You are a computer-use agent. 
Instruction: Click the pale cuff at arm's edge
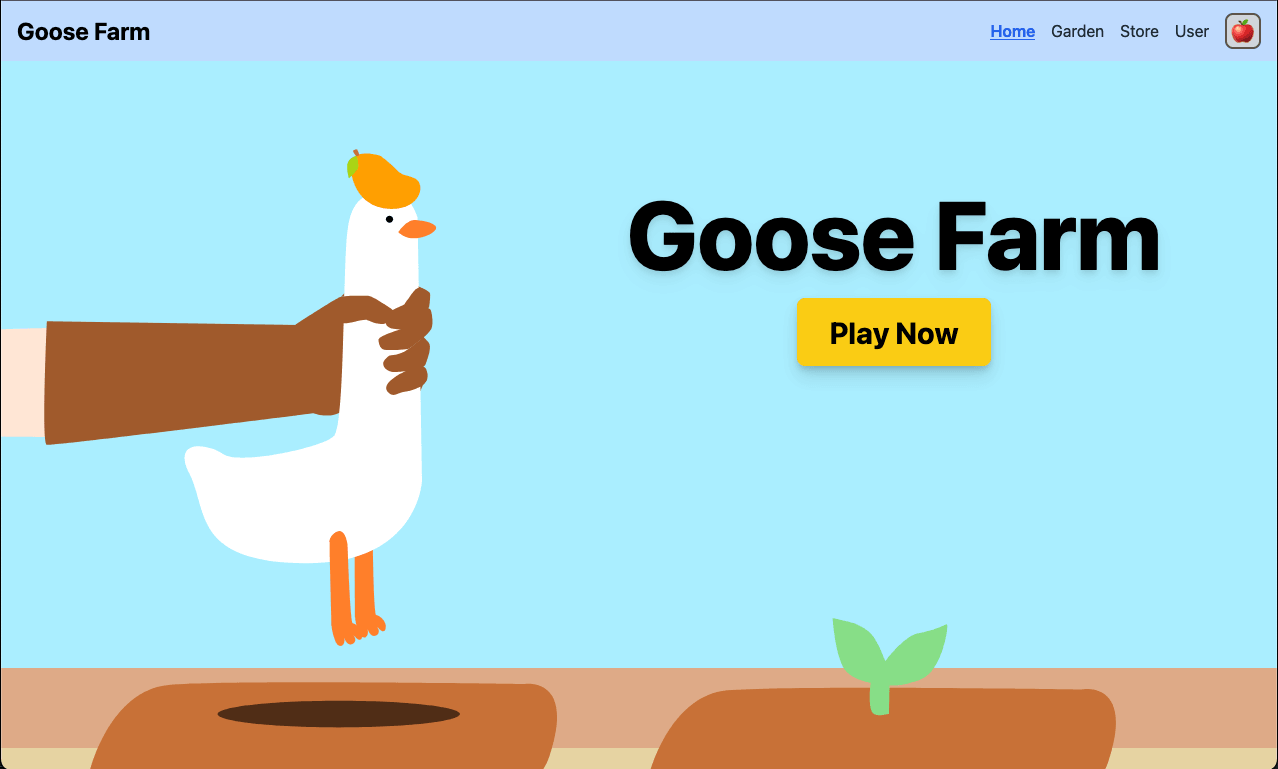point(23,382)
